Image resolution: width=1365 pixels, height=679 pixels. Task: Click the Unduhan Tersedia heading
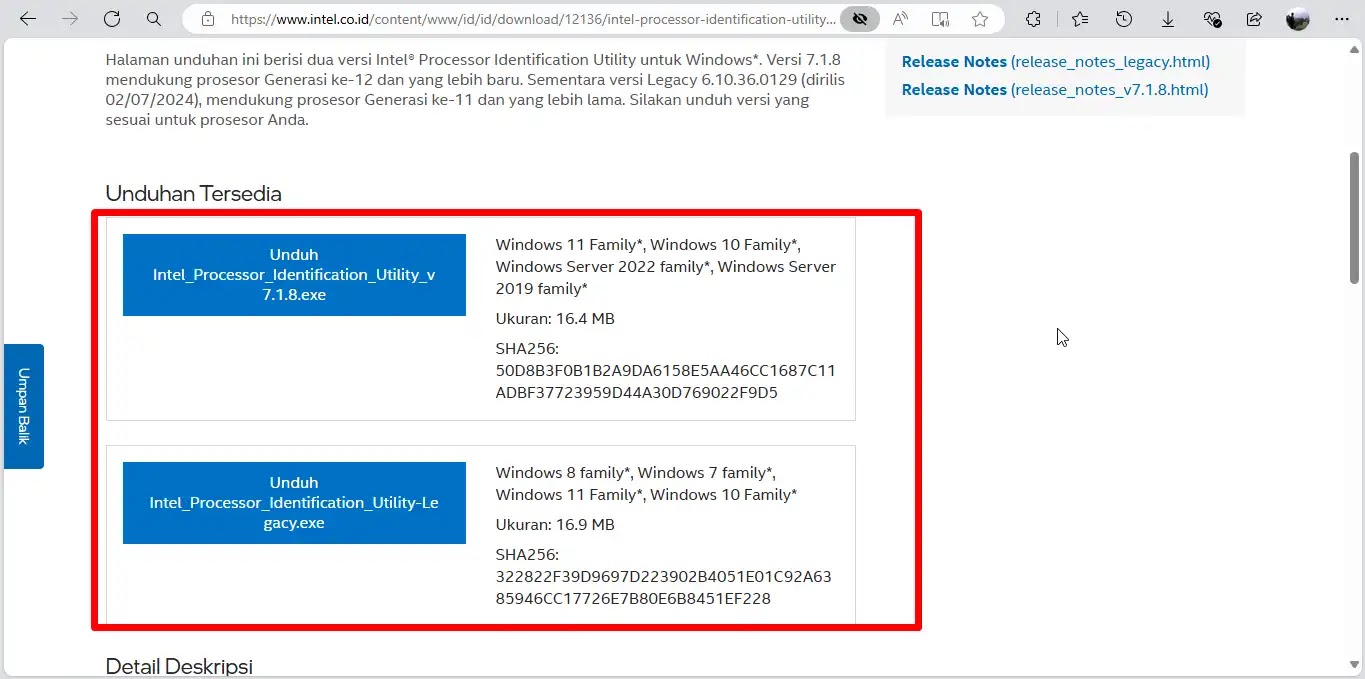pos(193,194)
